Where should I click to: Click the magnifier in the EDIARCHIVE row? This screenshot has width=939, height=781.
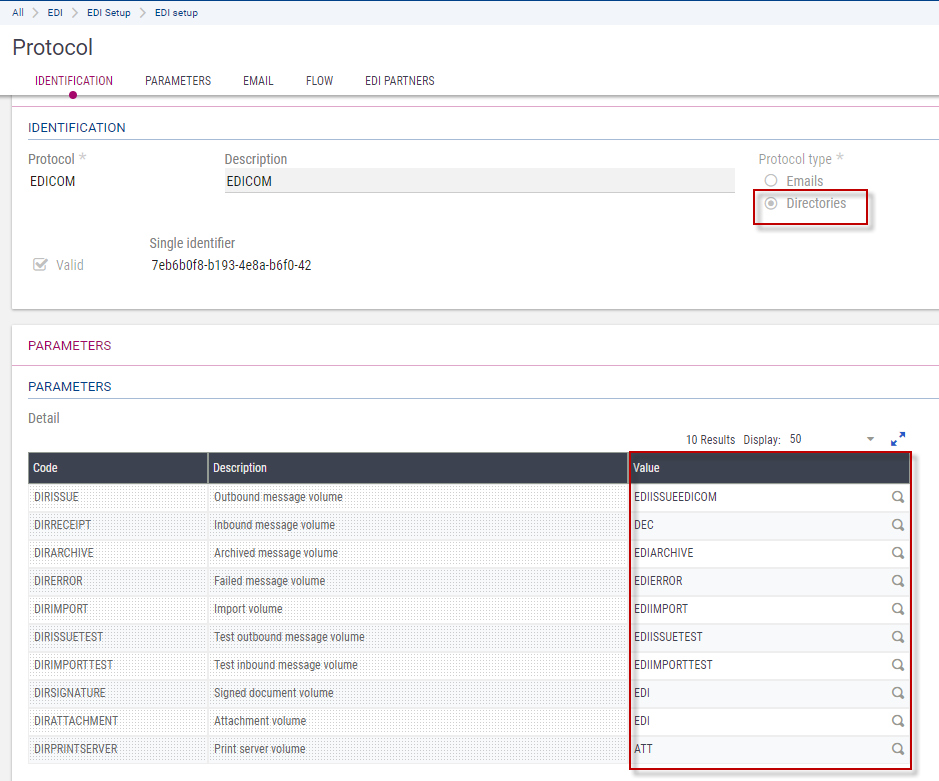[898, 553]
